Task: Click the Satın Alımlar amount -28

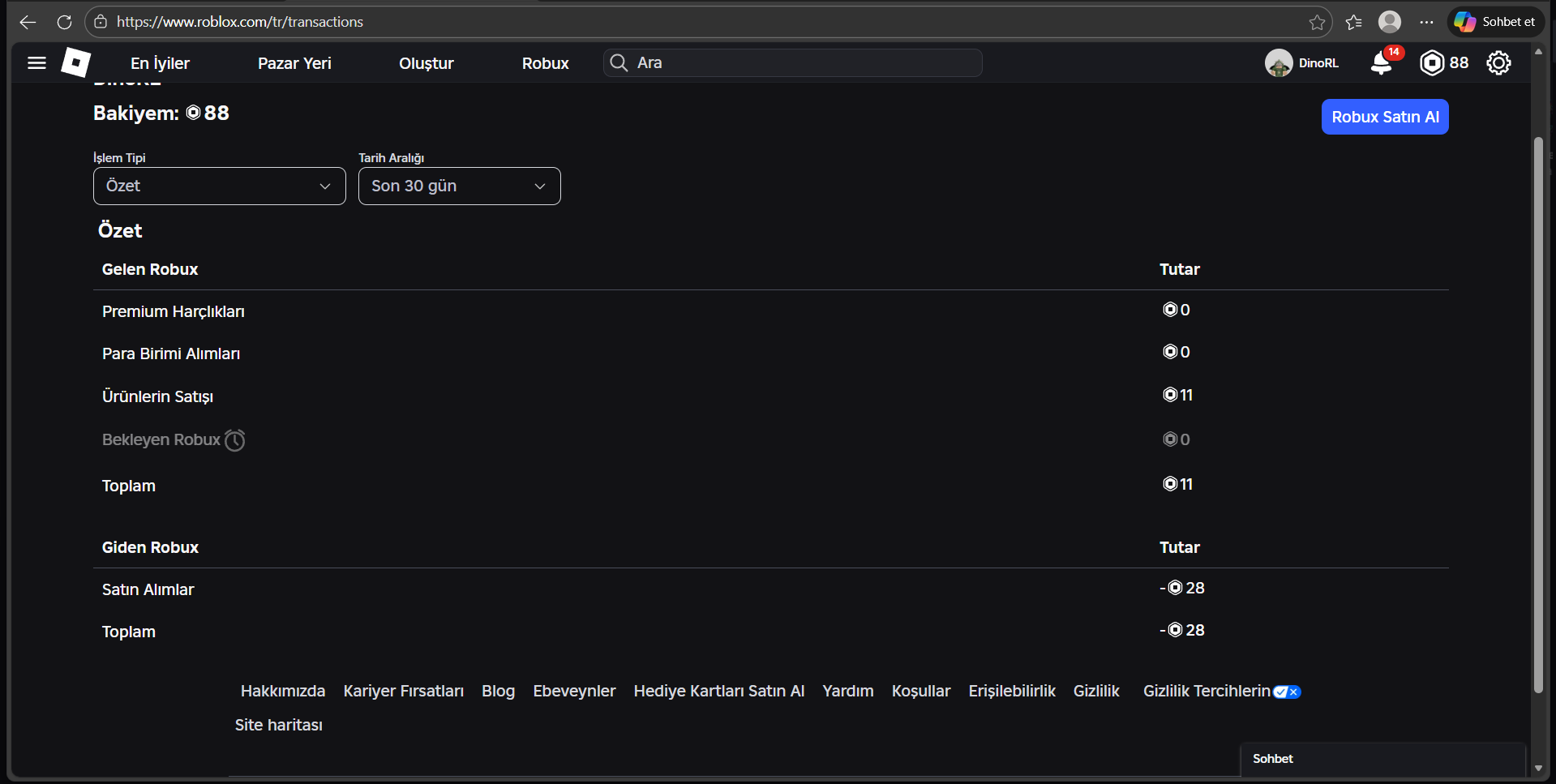Action: (x=1182, y=588)
